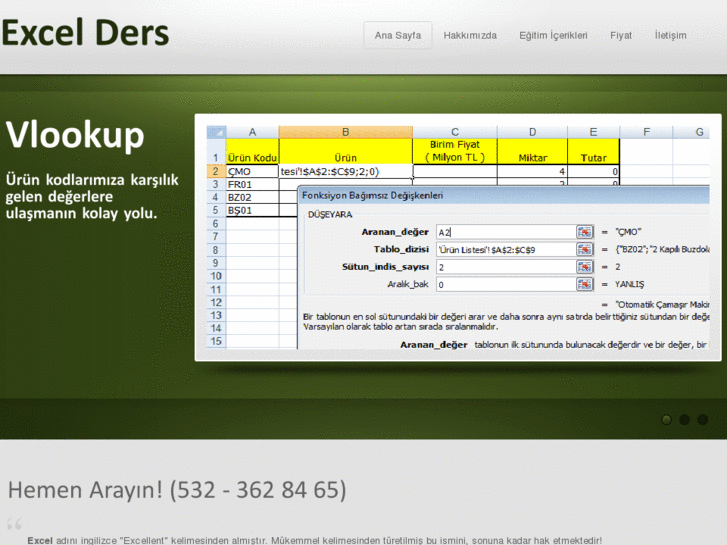This screenshot has width=727, height=545.
Task: Click the formula cell B2 with tesi'!$A$2:$C$9
Action: [x=346, y=172]
